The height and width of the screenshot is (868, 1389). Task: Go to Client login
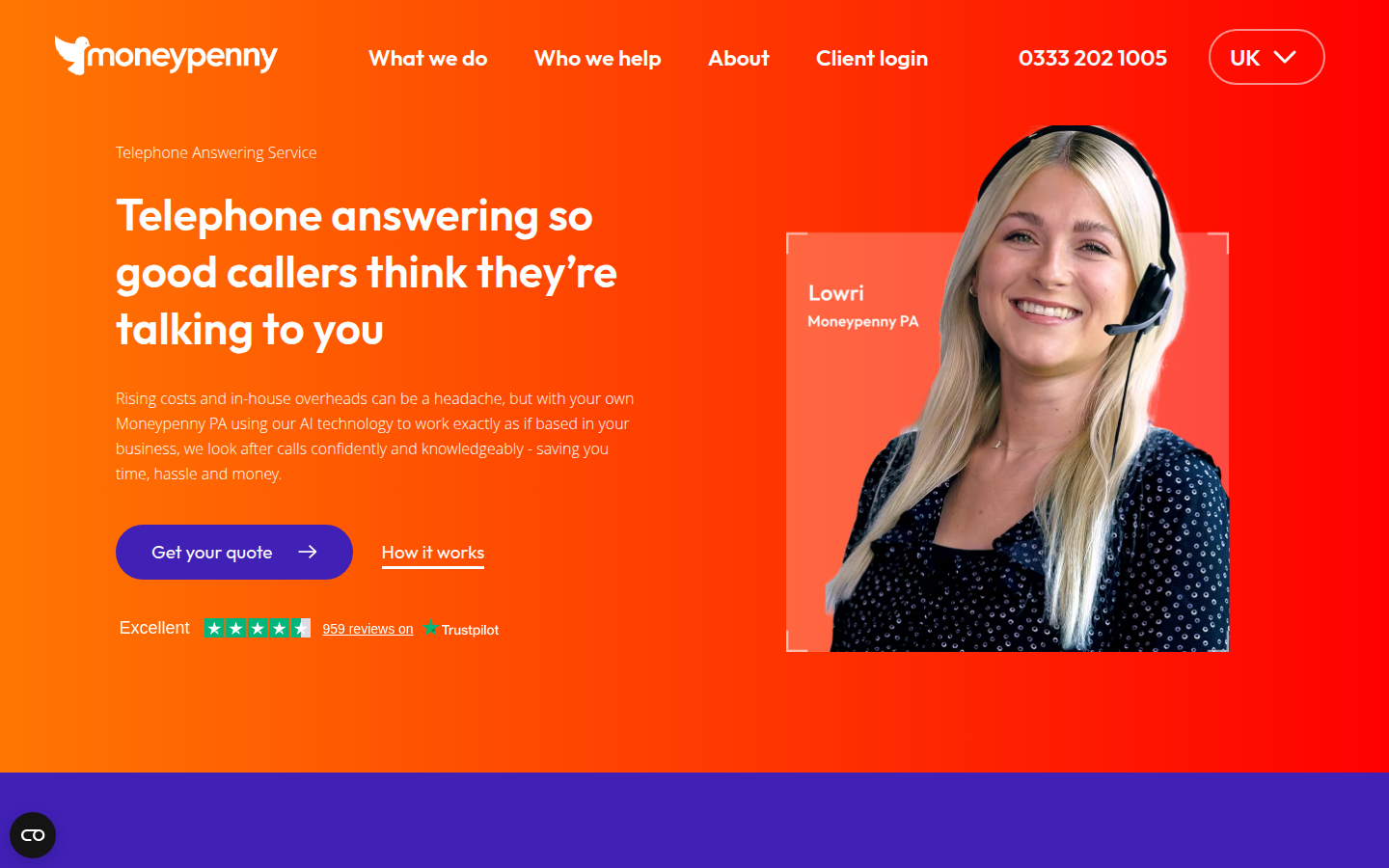pyautogui.click(x=872, y=58)
